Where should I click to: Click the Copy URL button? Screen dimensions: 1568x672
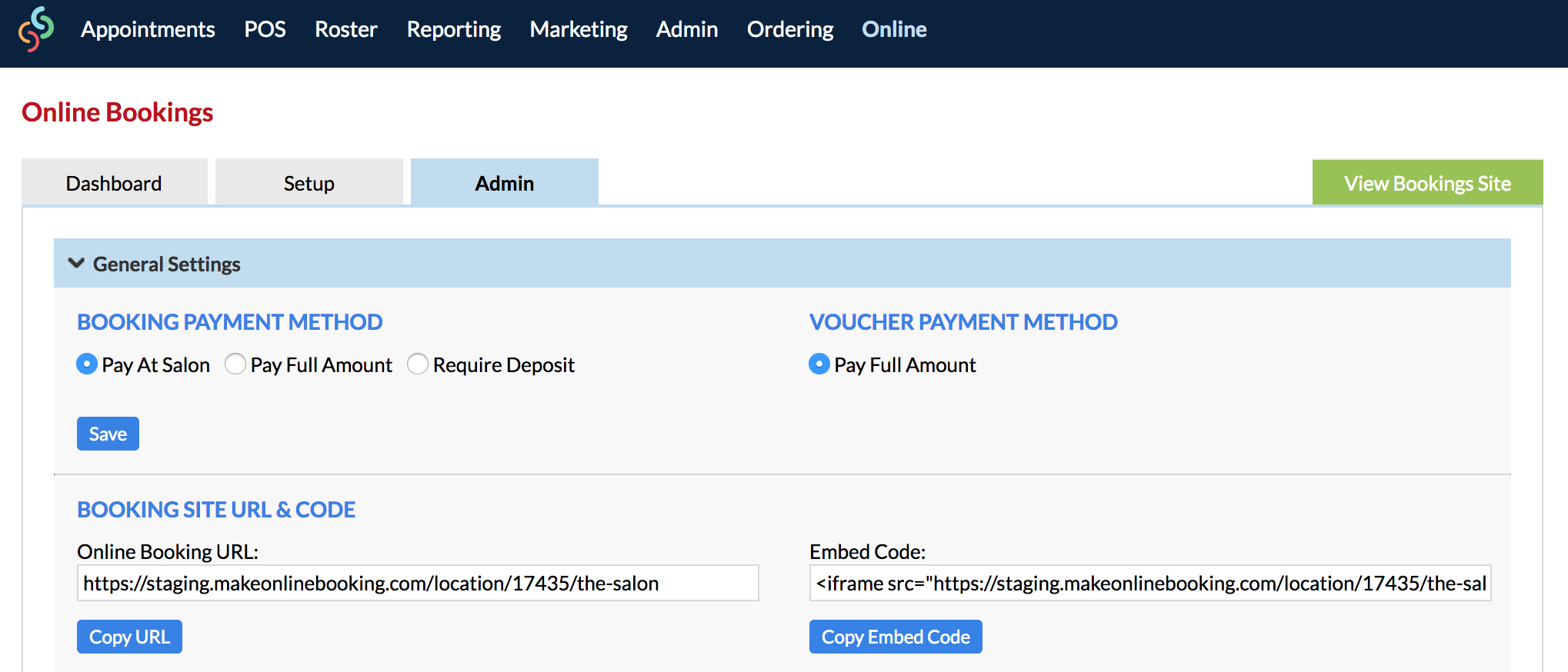129,637
